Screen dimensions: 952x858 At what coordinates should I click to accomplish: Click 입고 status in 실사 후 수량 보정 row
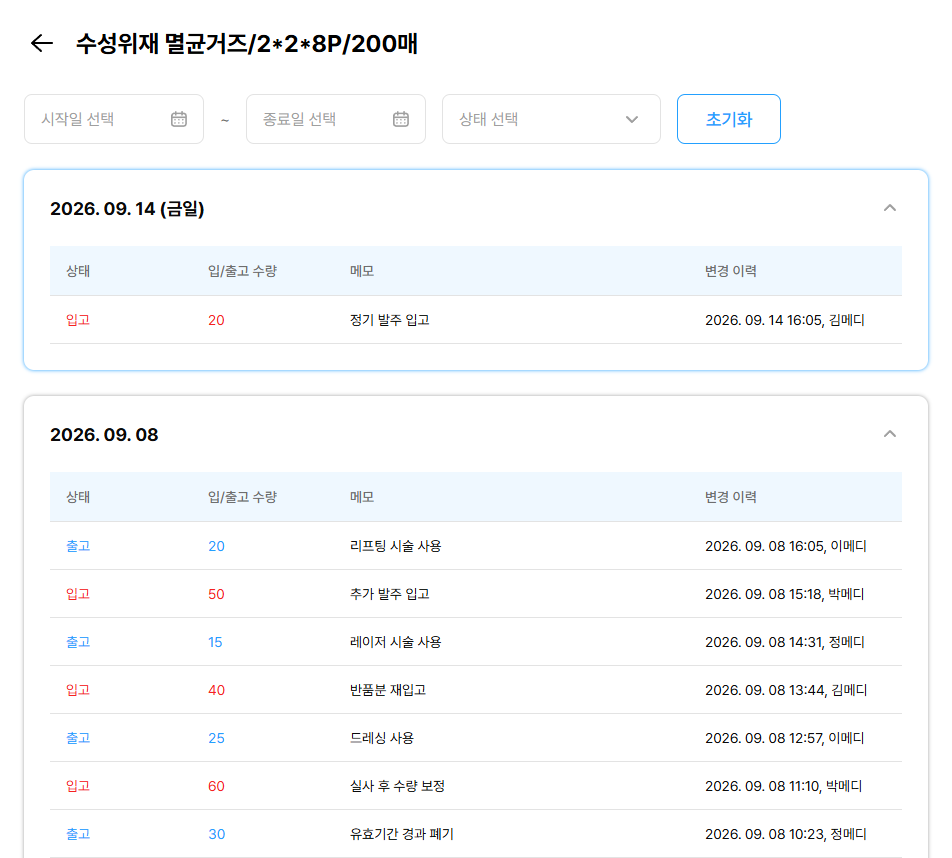click(x=78, y=786)
